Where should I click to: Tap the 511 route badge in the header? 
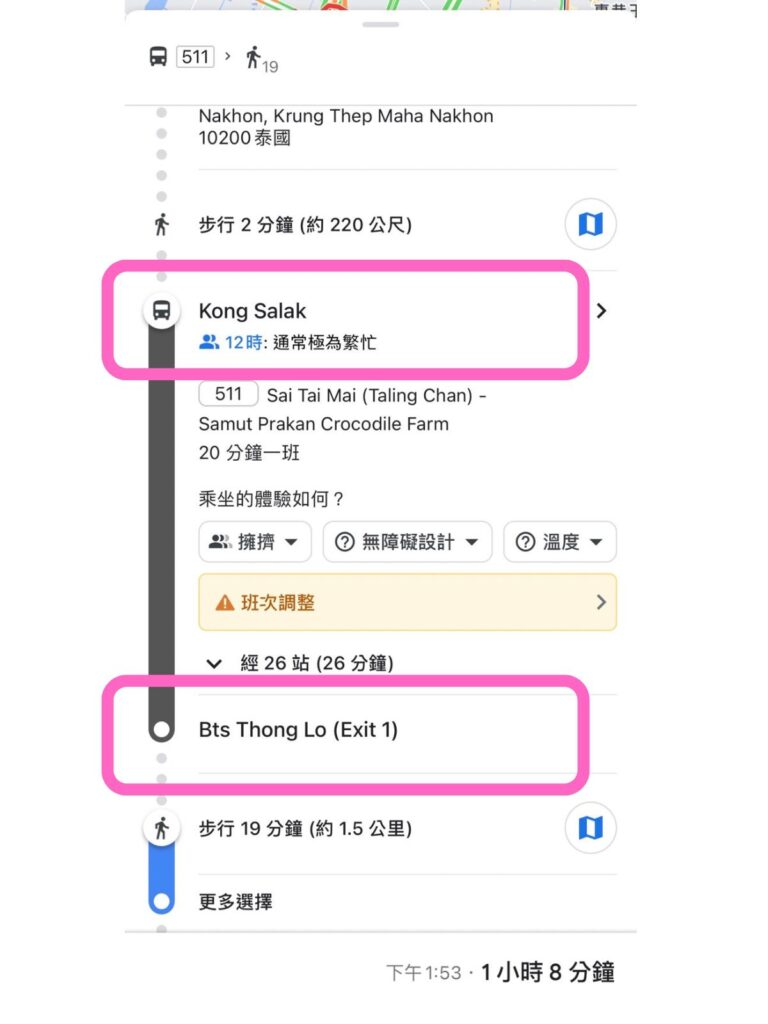click(195, 57)
